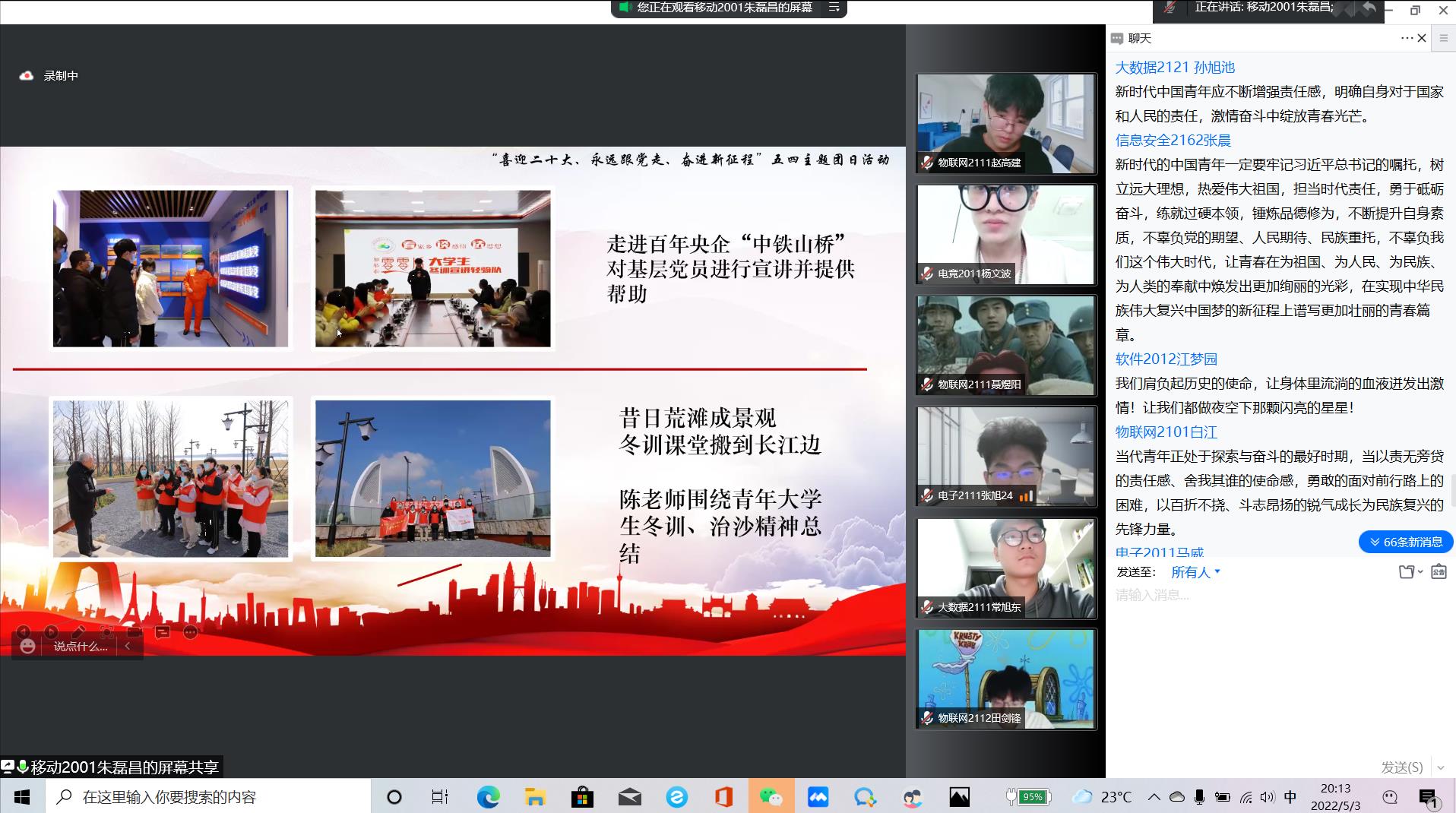Screen dimensions: 1456x813
Task: Collapse the 说点什么 bar with left chevron
Action: [x=128, y=647]
